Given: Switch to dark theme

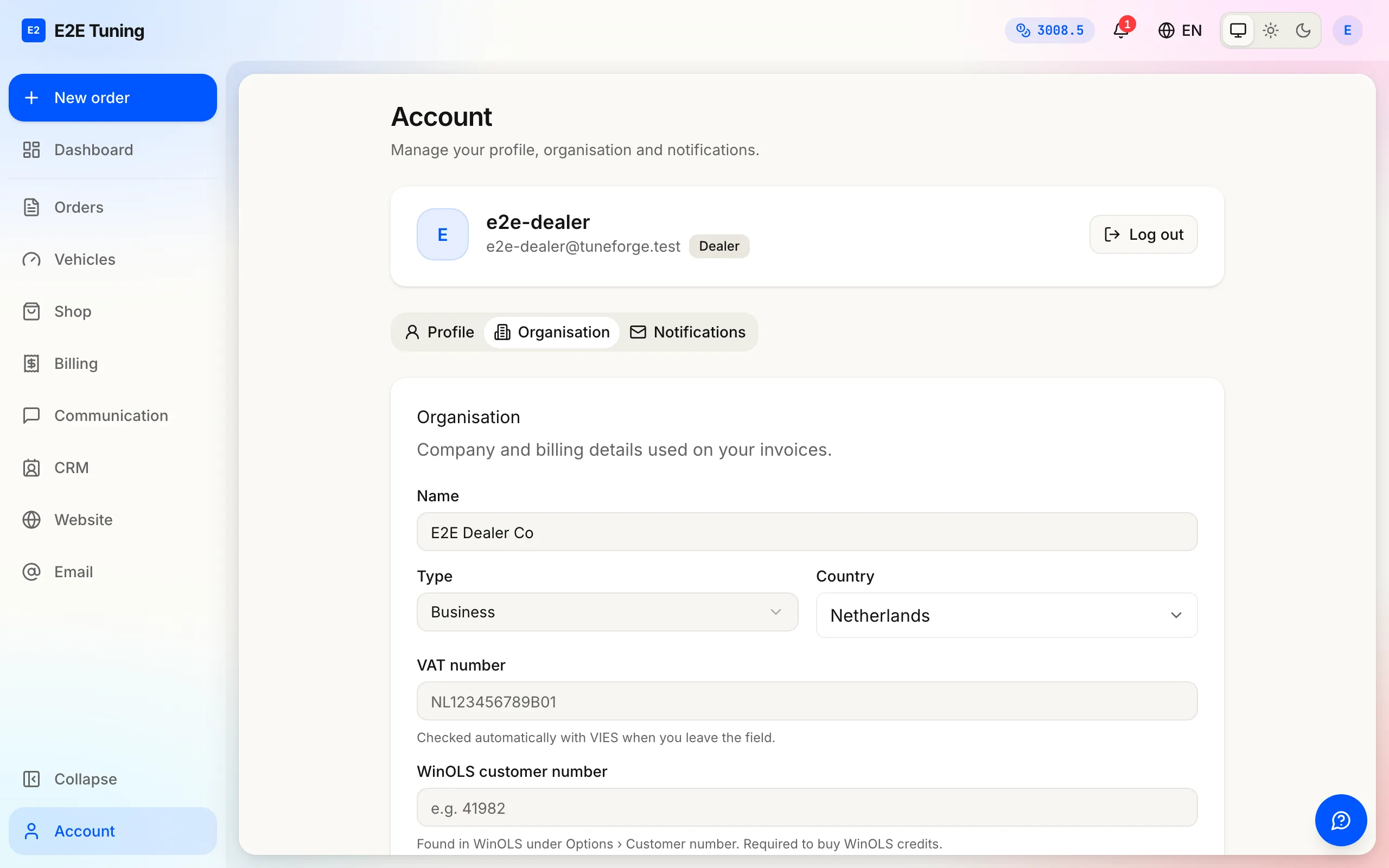Looking at the screenshot, I should coord(1303,30).
